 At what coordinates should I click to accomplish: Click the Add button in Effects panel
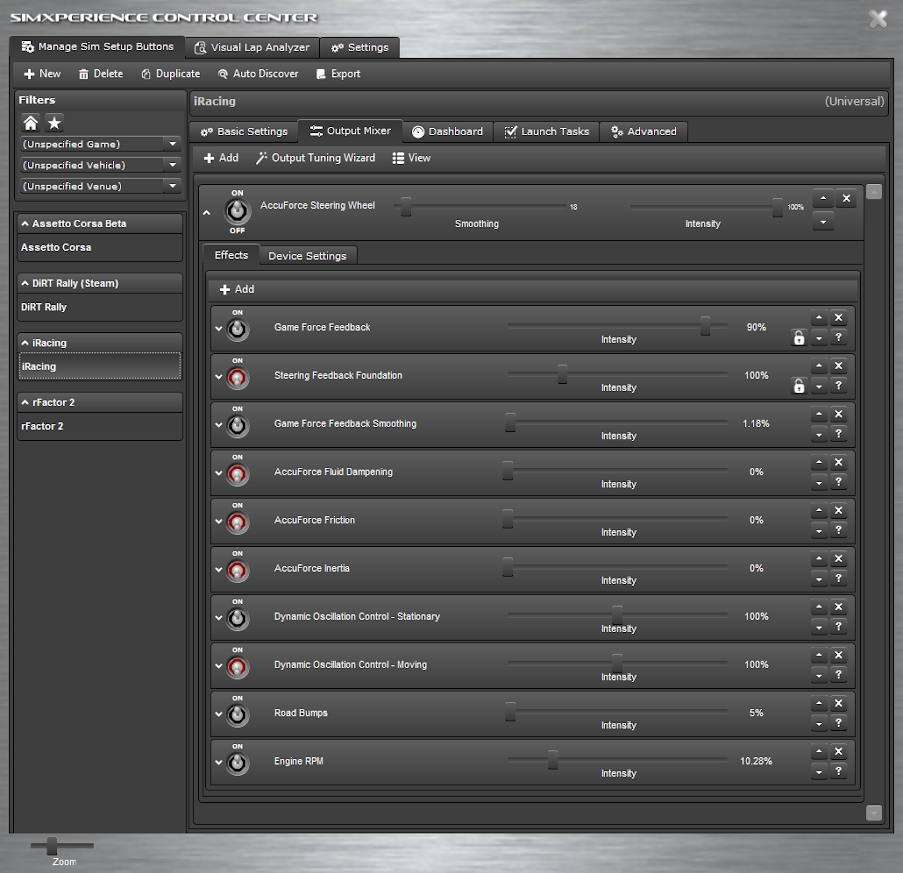[236, 289]
